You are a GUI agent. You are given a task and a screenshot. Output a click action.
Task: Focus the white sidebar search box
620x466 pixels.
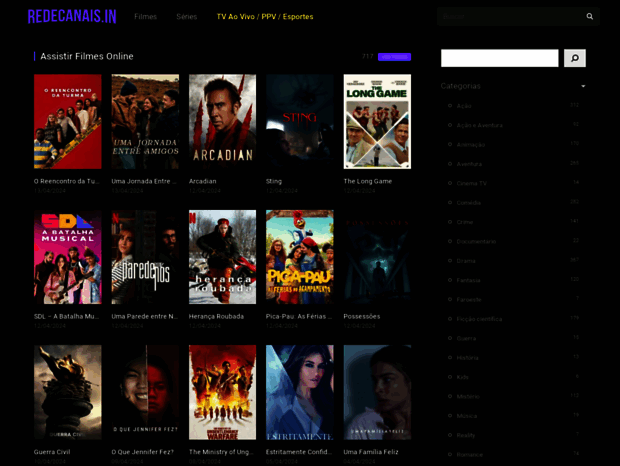499,58
